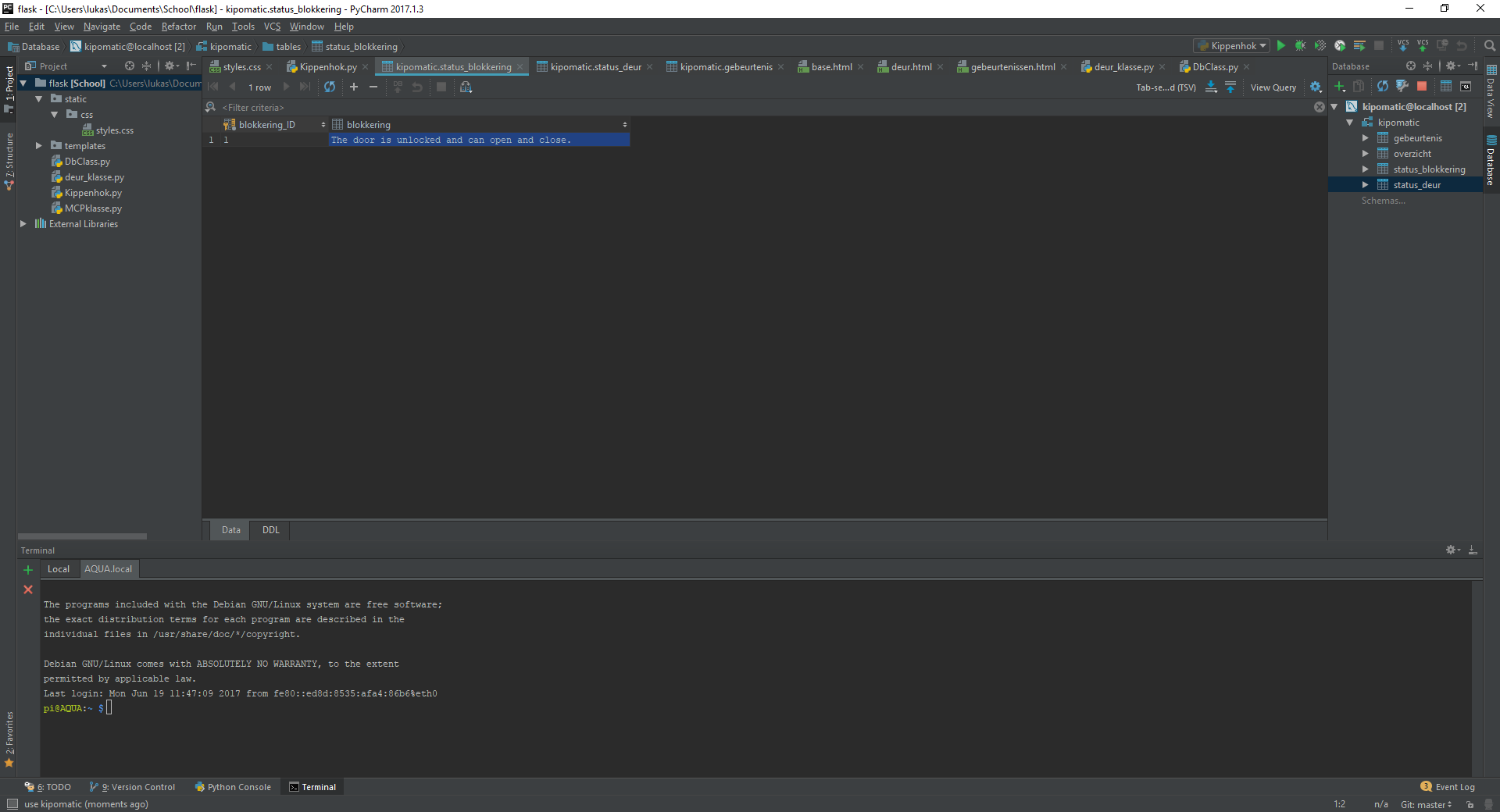Open the table editor icon in the Database panel

coord(1446,86)
